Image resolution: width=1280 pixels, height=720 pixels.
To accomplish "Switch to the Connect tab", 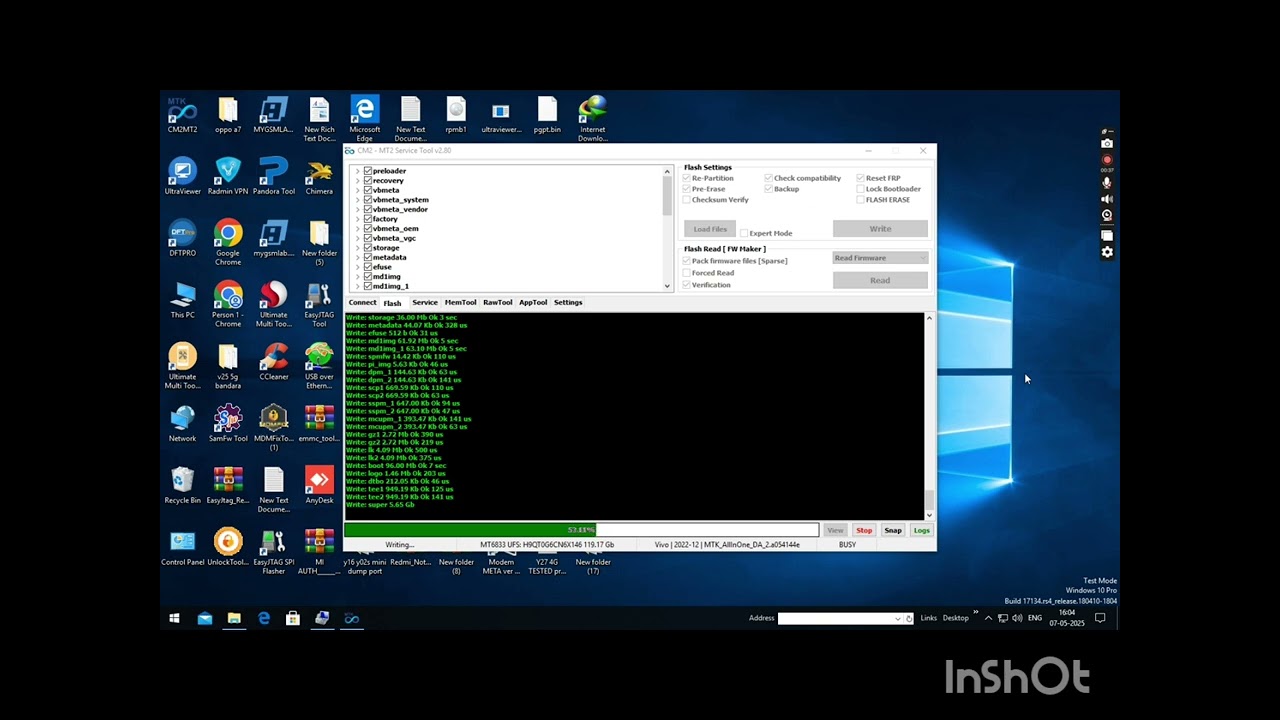I will 362,302.
